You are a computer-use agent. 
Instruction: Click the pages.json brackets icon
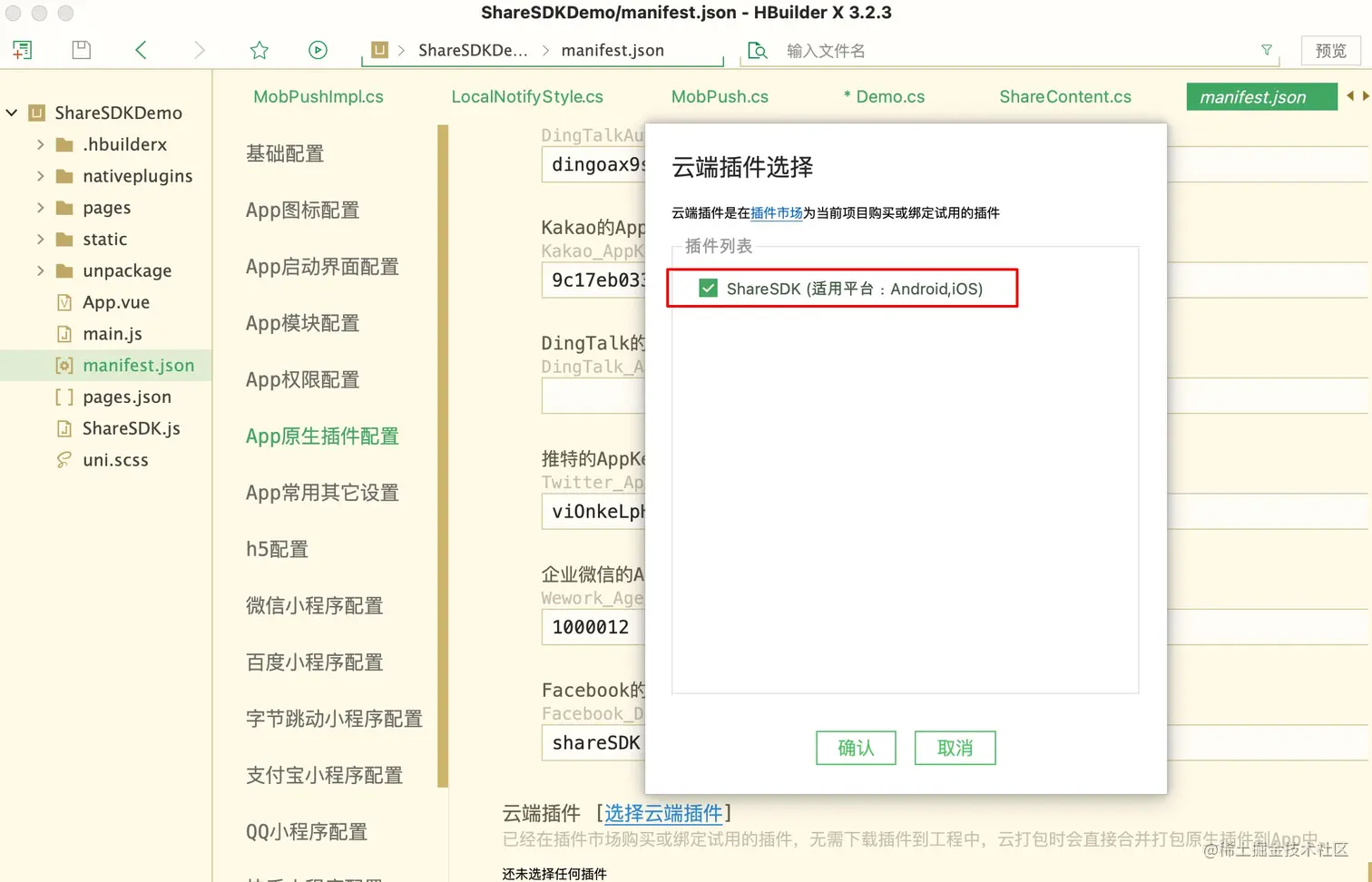(64, 397)
